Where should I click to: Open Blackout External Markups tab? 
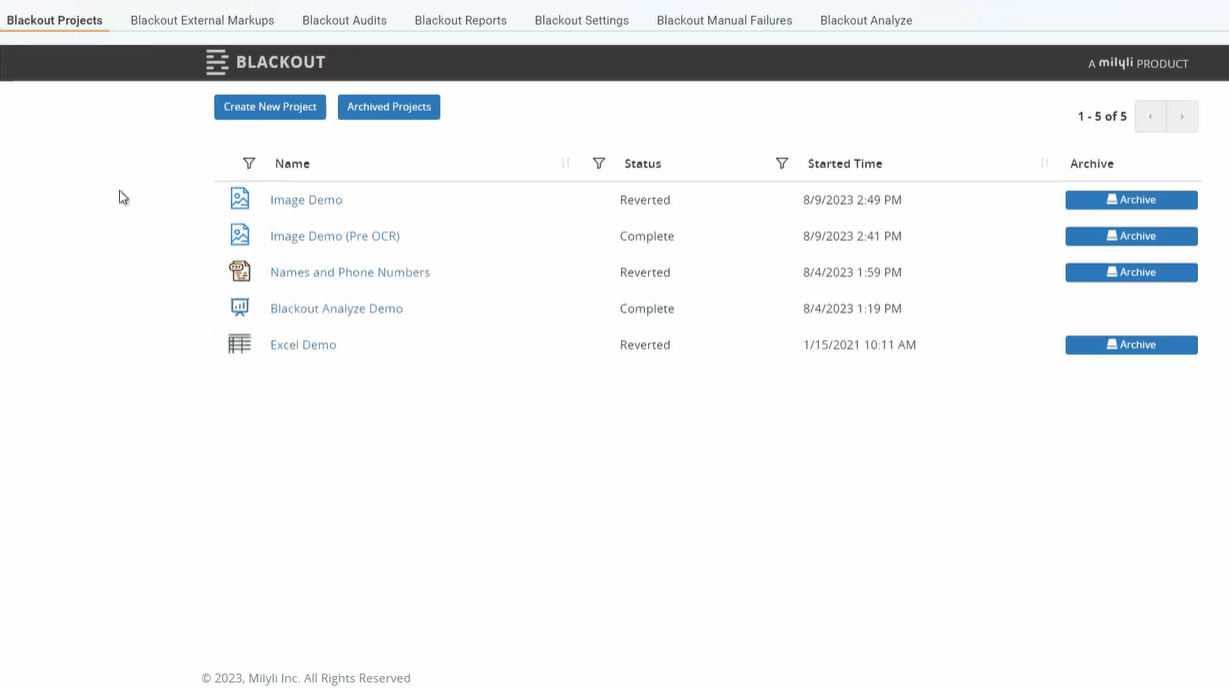click(202, 20)
